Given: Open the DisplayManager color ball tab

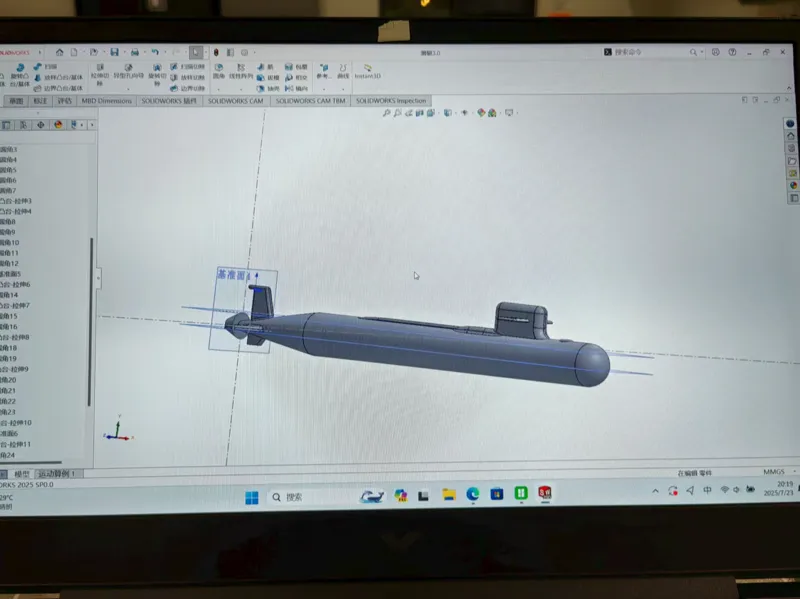Looking at the screenshot, I should (58, 125).
